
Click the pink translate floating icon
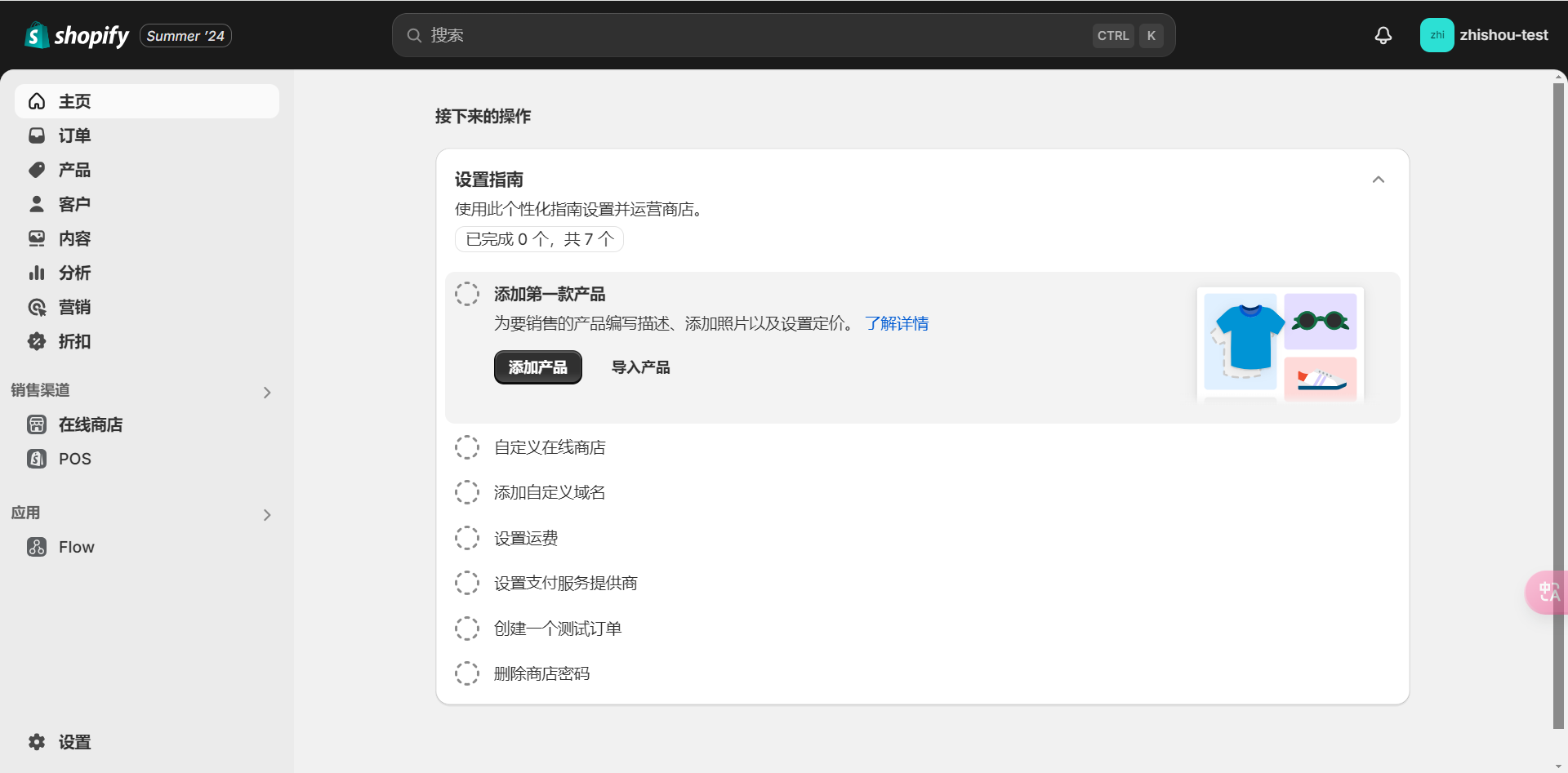click(x=1547, y=593)
